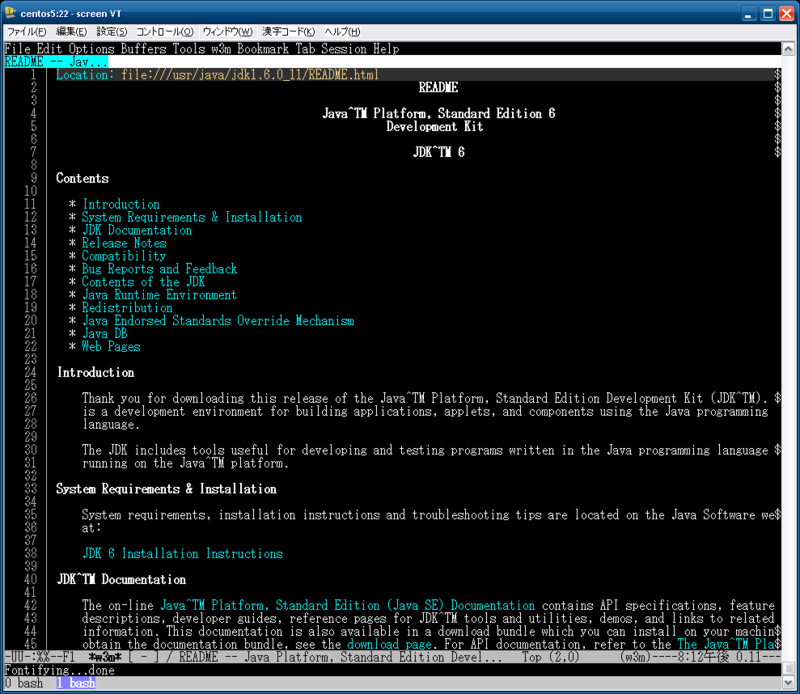Open Emacs Options menu

click(x=92, y=49)
